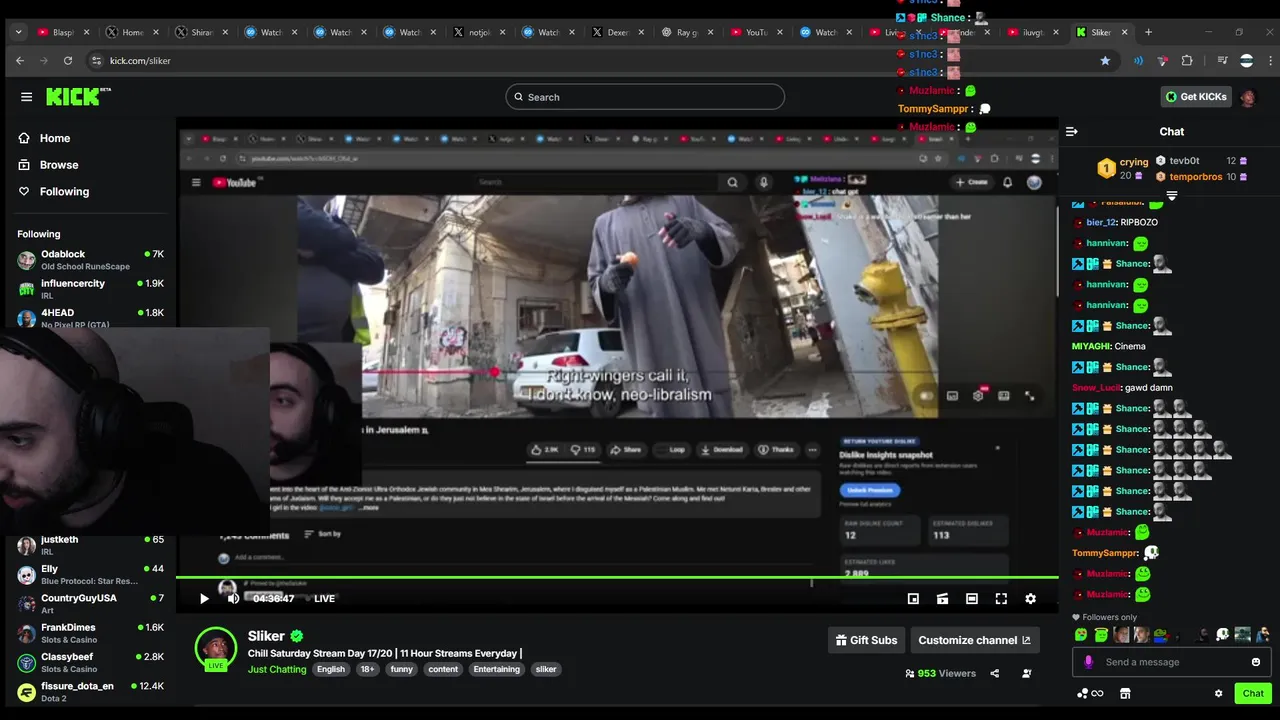This screenshot has width=1280, height=720.
Task: Click the Send a message box
Action: [x=1172, y=662]
